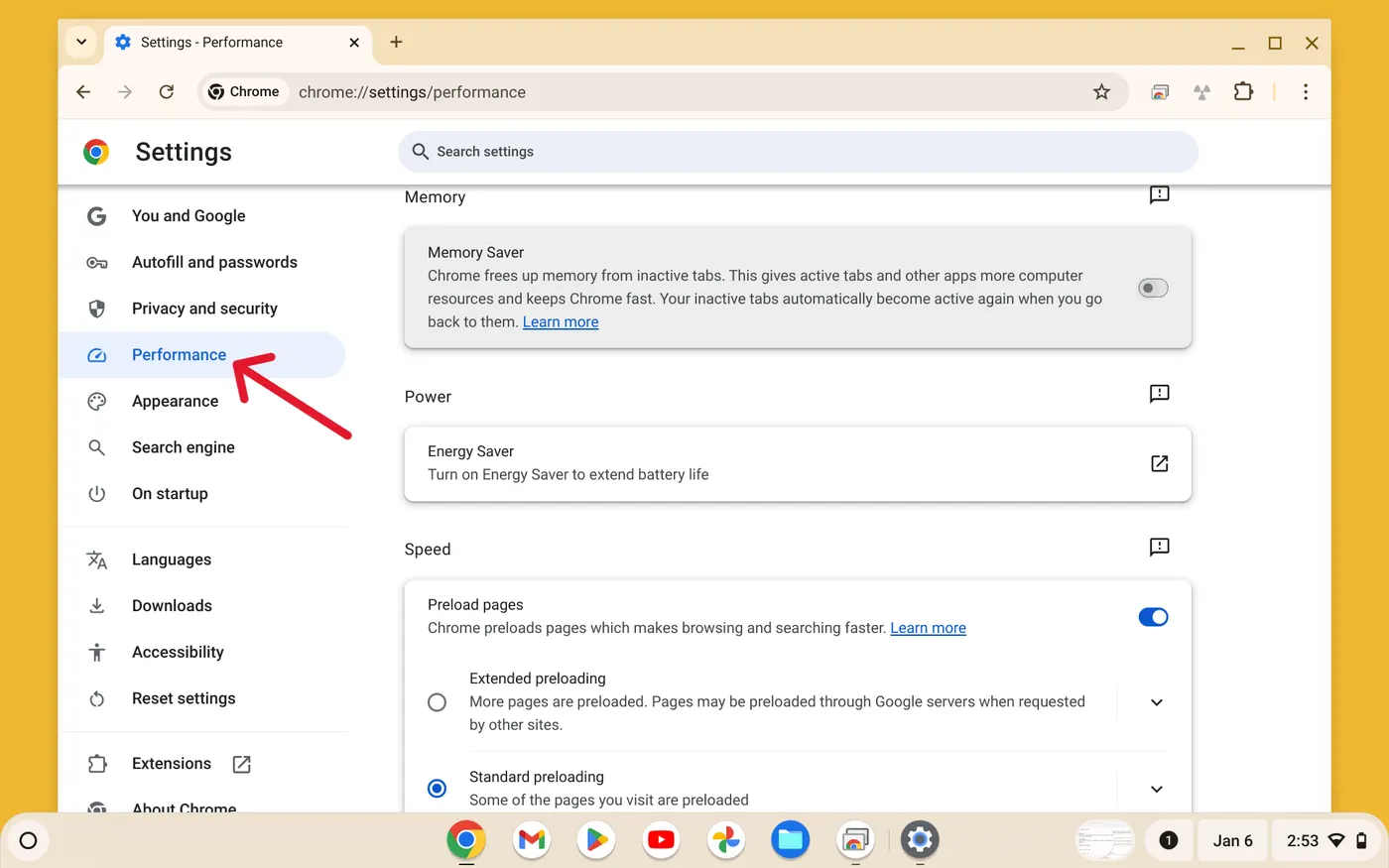Image resolution: width=1389 pixels, height=868 pixels.
Task: Open Appearance settings
Action: click(202, 402)
